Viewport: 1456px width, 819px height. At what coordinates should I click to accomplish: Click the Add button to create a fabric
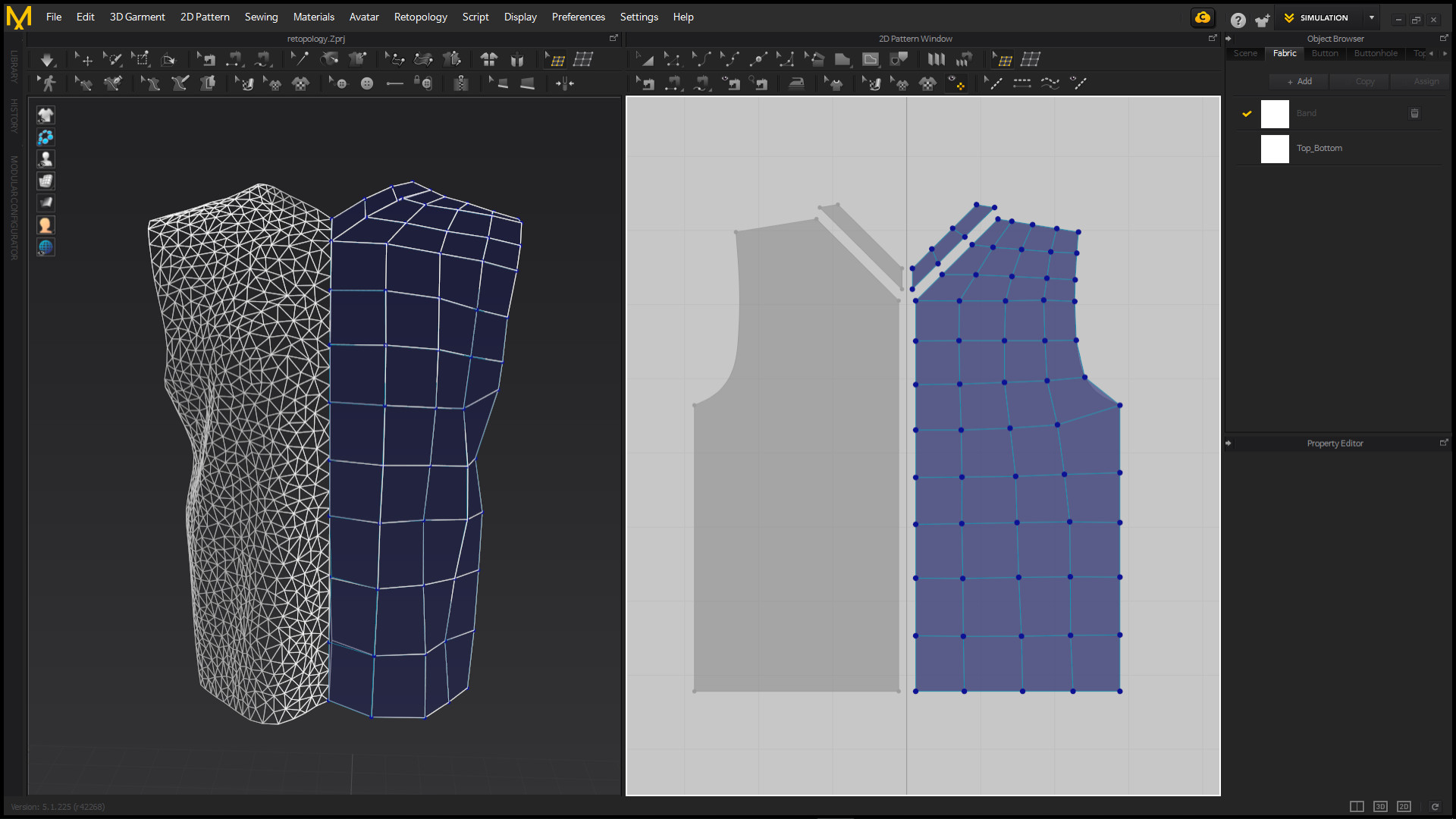1298,81
